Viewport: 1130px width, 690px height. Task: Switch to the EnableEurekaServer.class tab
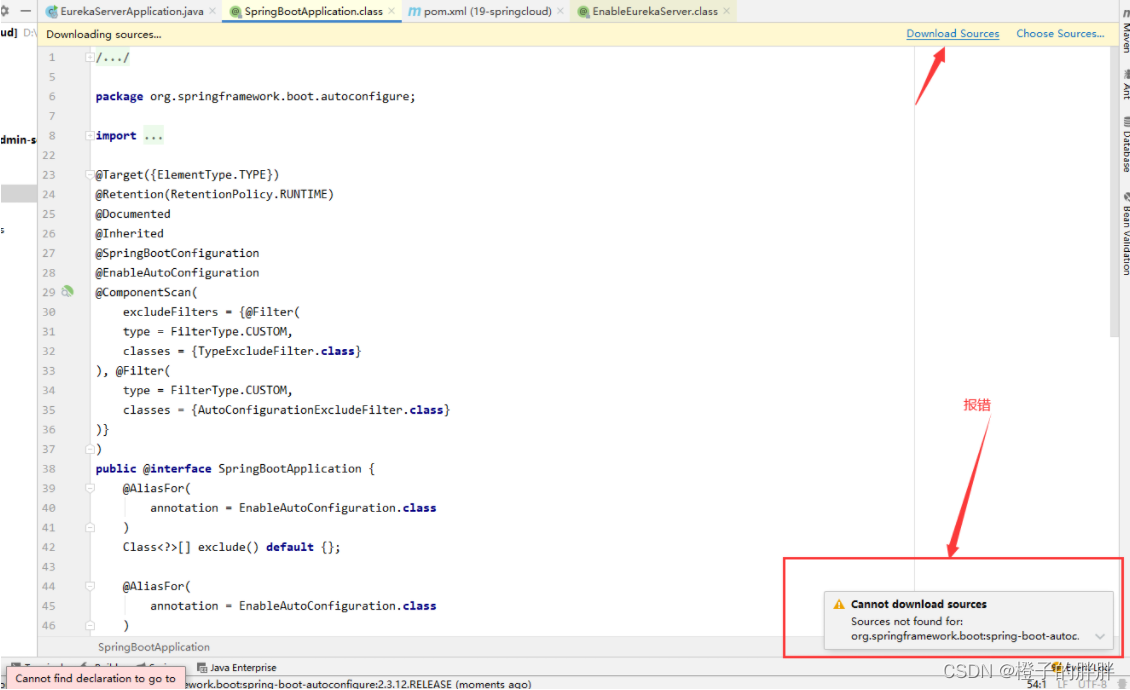coord(654,12)
